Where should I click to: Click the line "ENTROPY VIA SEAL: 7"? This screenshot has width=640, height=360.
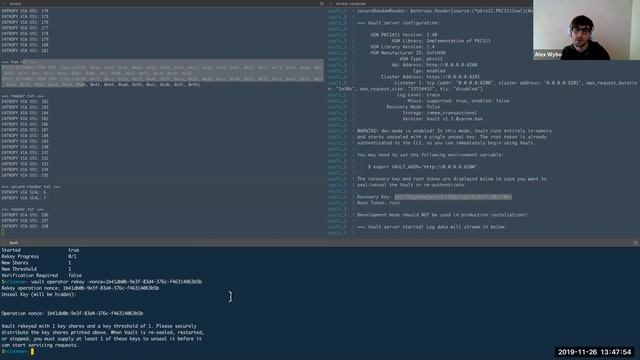tap(24, 198)
